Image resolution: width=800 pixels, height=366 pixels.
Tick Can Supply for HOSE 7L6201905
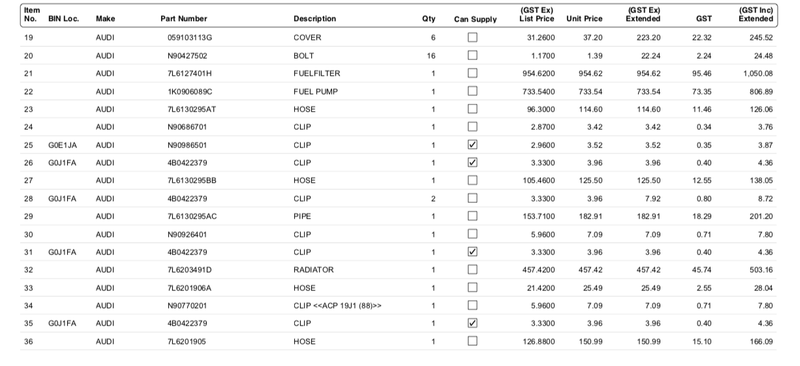click(472, 341)
